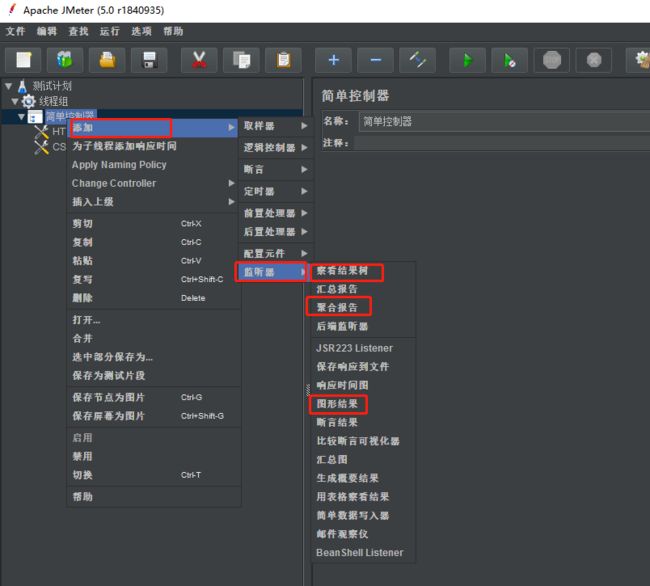Click the Stop test toolbar icon
Screen dimensions: 650x586
[x=552, y=60]
